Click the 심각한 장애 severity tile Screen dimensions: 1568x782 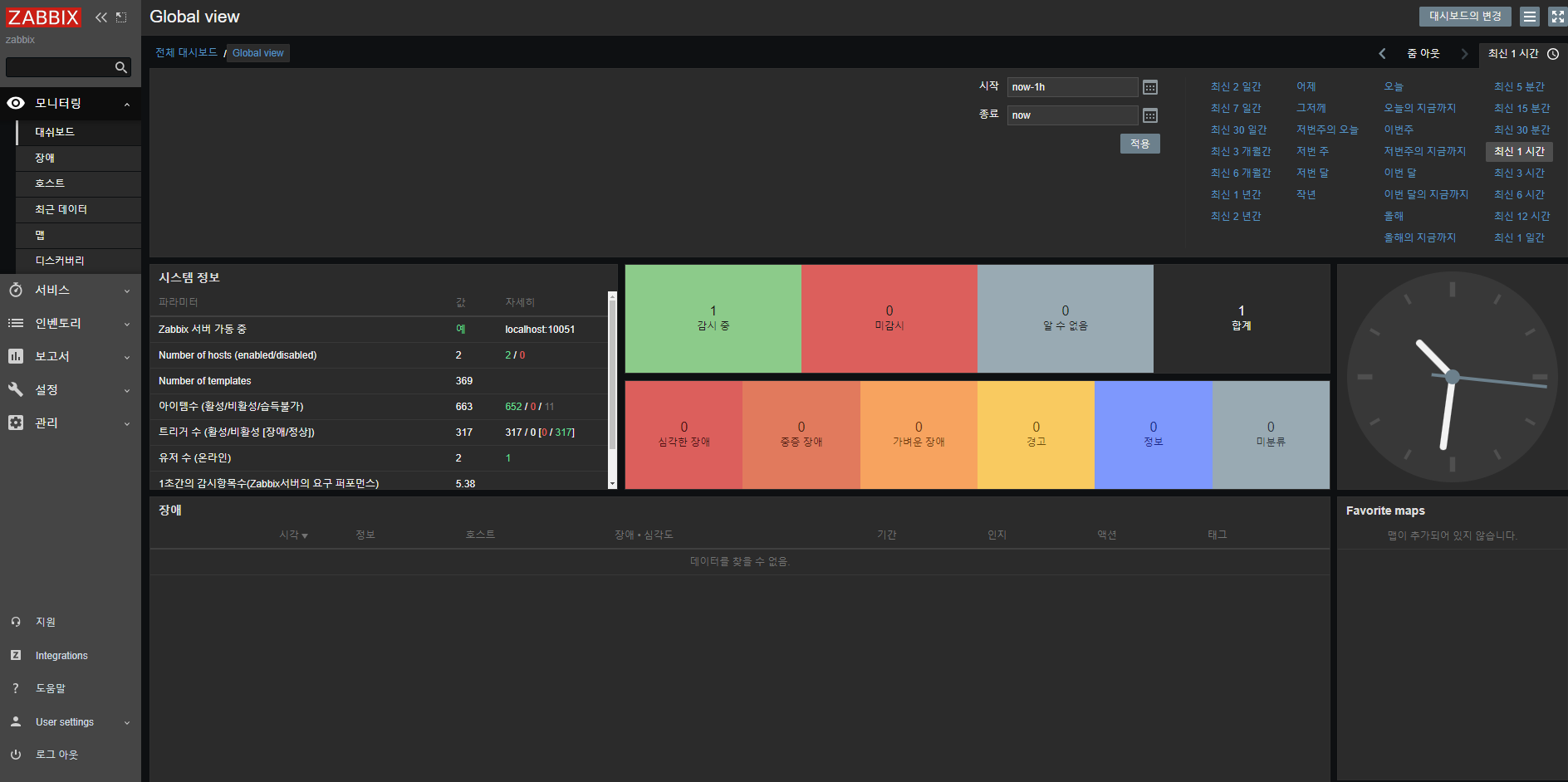pos(684,435)
